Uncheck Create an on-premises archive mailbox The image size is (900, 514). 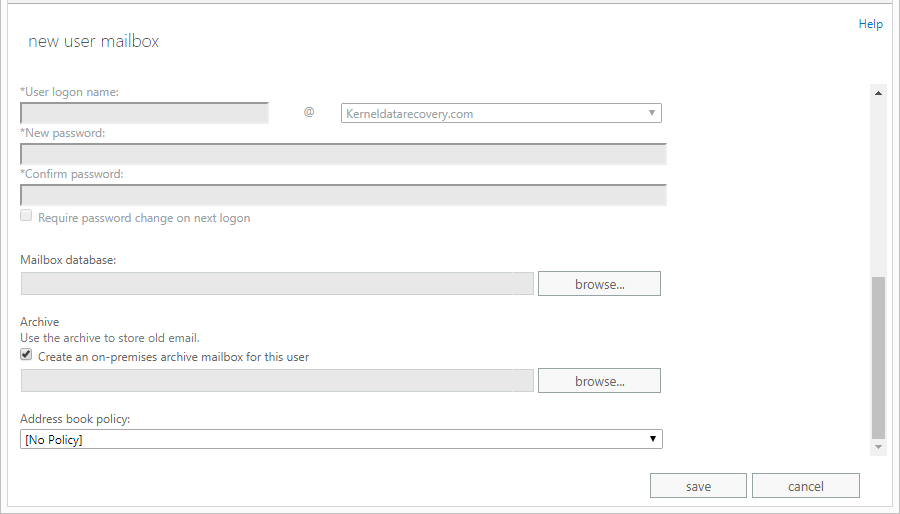27,355
